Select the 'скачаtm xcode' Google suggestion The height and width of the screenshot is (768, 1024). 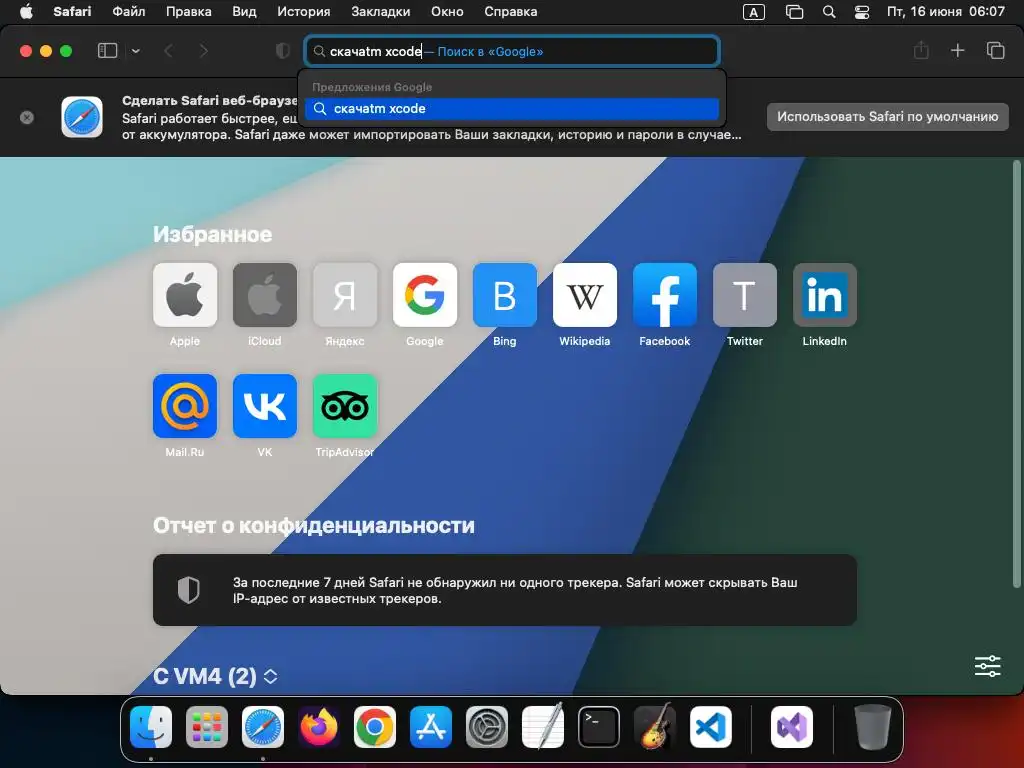tap(511, 109)
